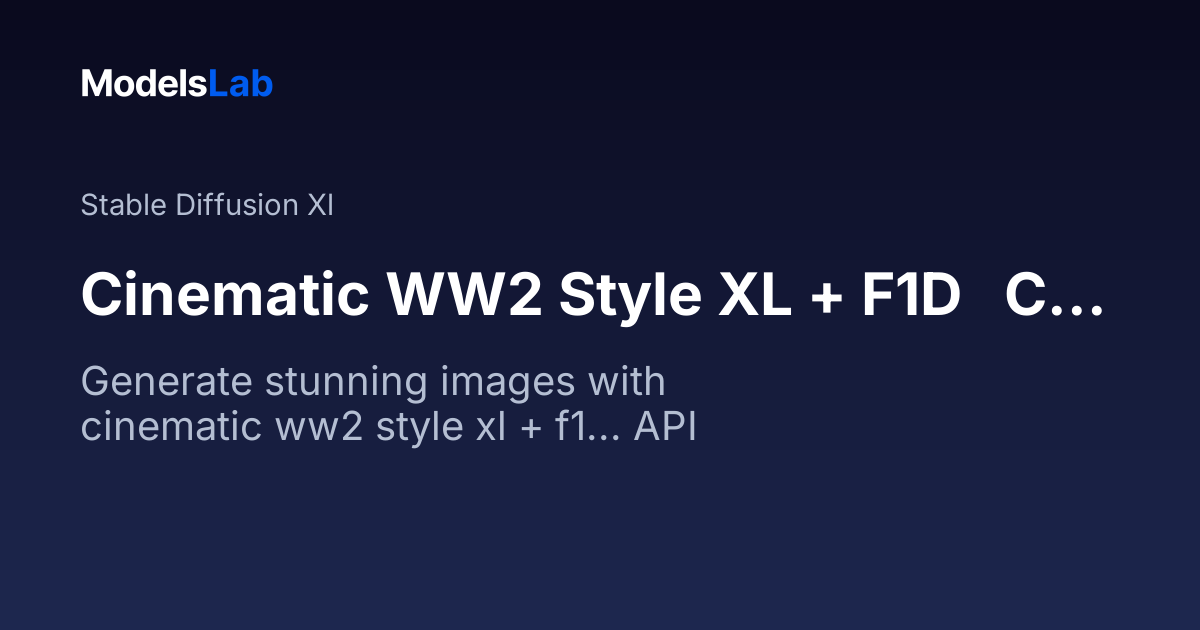The height and width of the screenshot is (630, 1200).
Task: Click the word "Diffusion" in category label
Action: coord(237,205)
